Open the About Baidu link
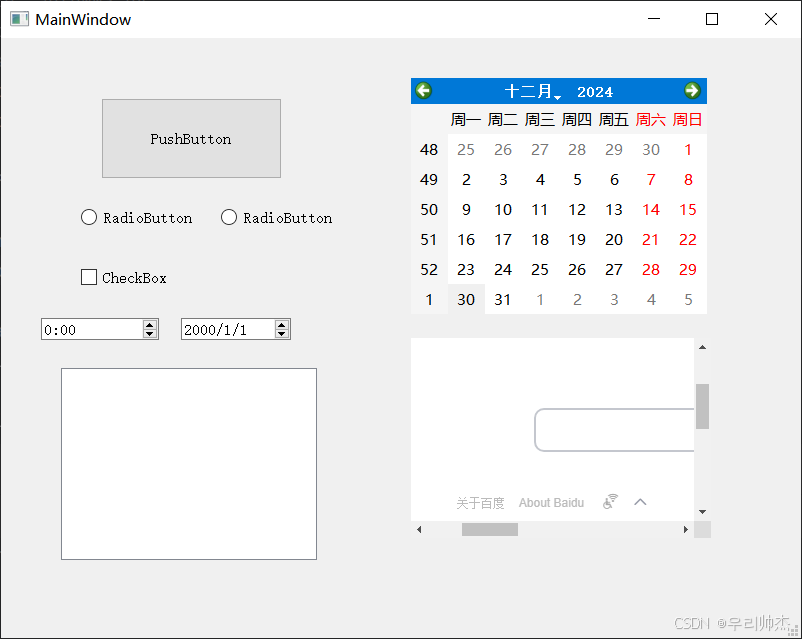The height and width of the screenshot is (639, 802). pyautogui.click(x=551, y=502)
